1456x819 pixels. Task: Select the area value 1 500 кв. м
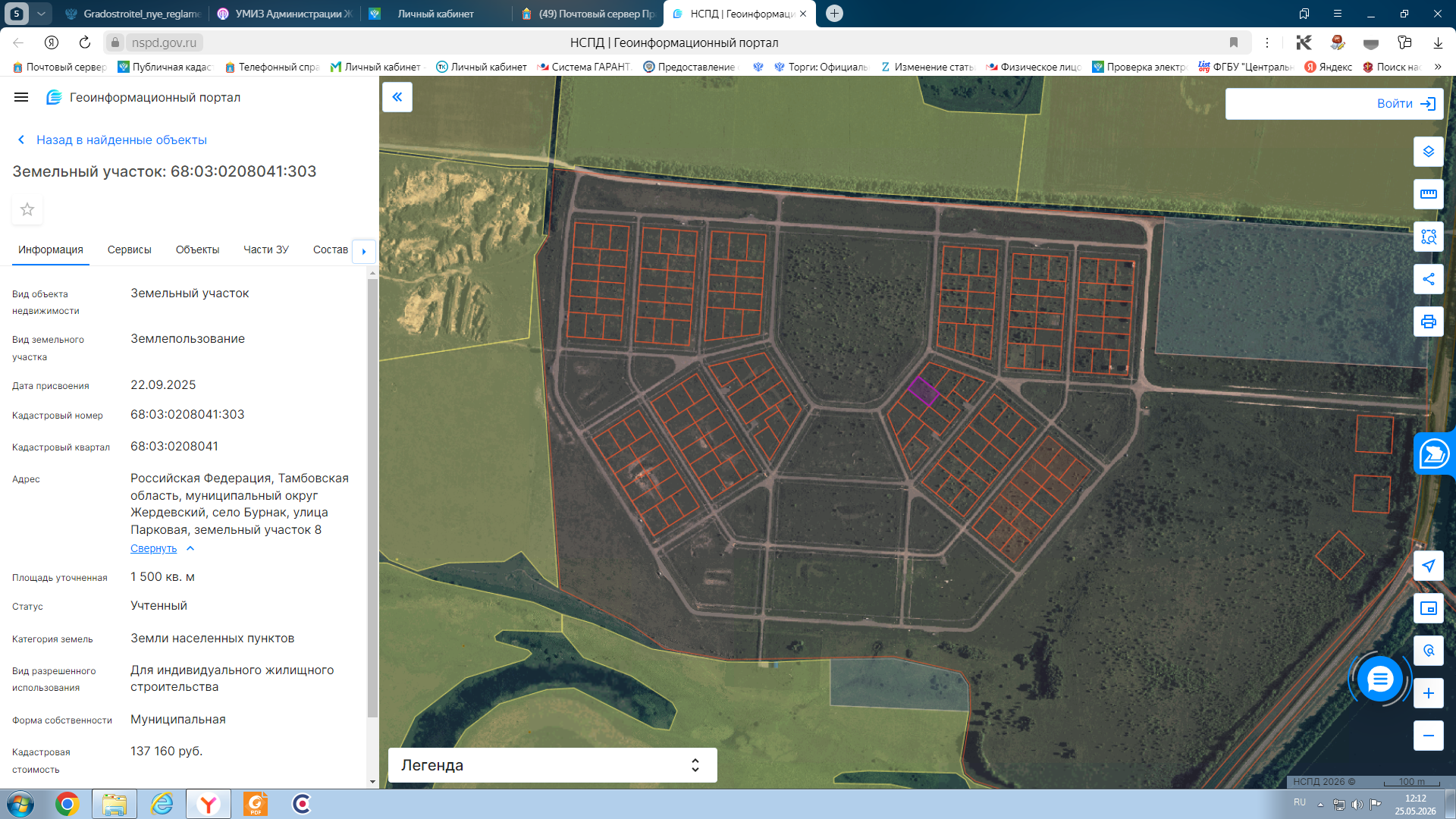tap(162, 576)
